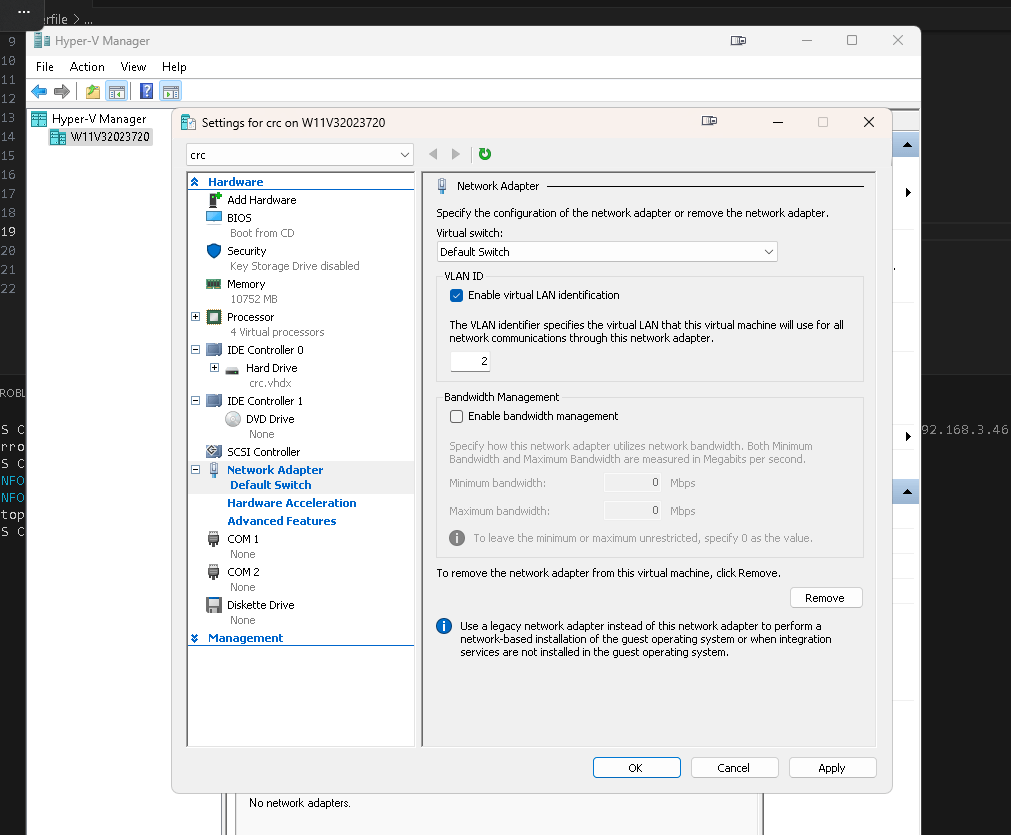Click the OK button

(x=636, y=768)
